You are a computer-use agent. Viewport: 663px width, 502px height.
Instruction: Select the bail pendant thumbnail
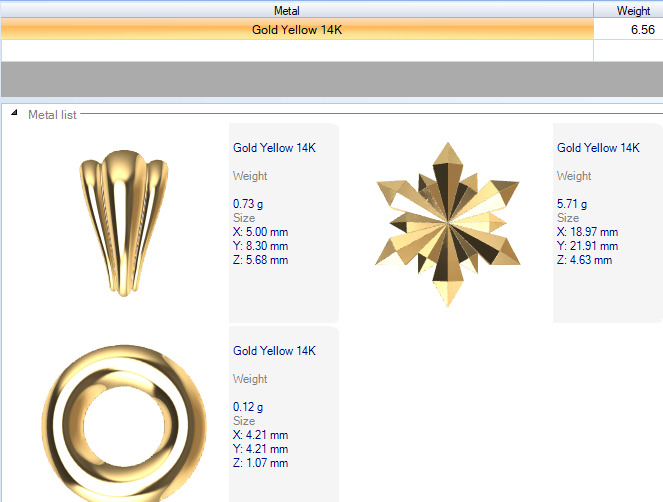click(x=124, y=223)
